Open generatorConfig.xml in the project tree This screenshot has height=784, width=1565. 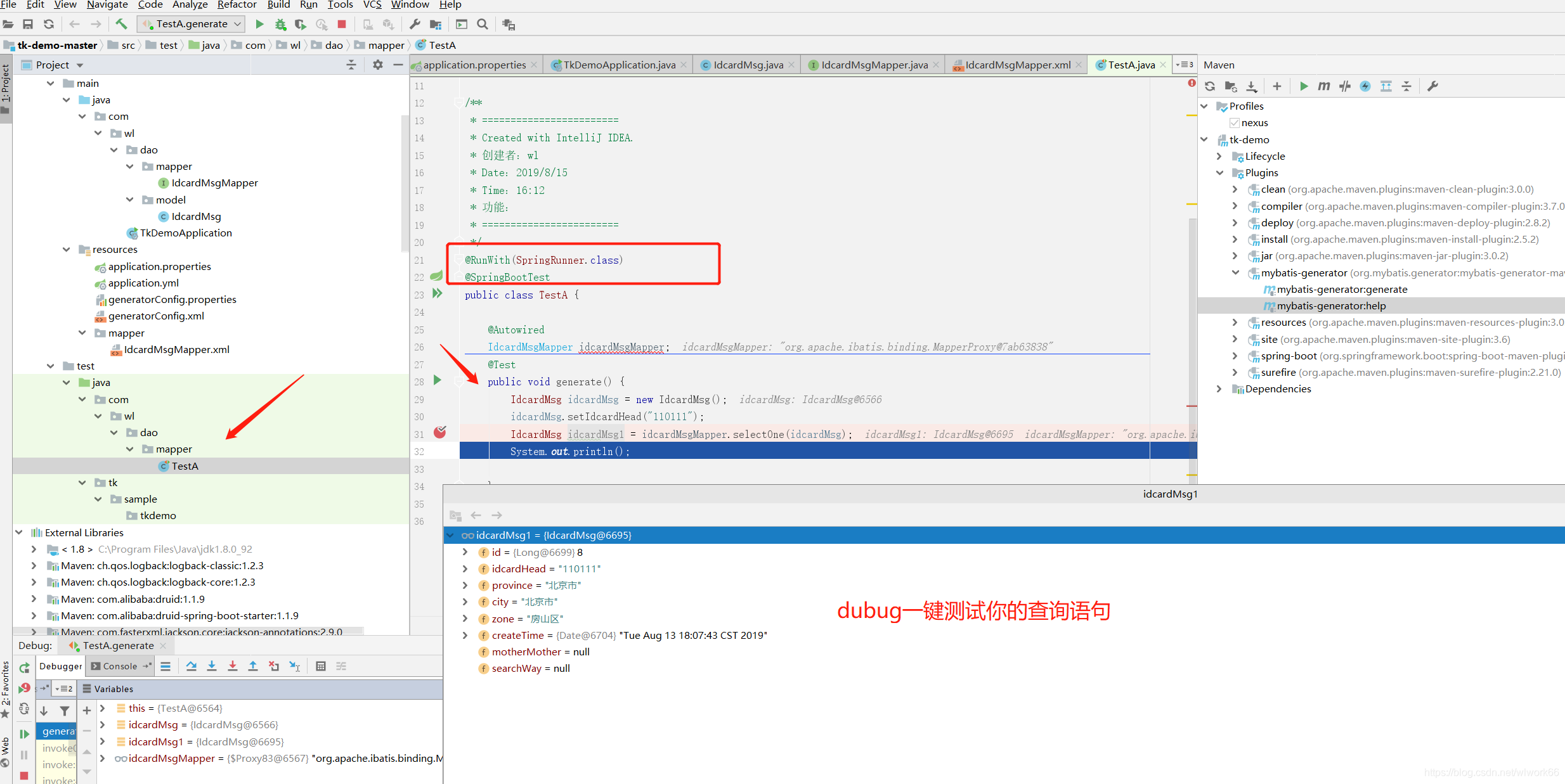[156, 316]
